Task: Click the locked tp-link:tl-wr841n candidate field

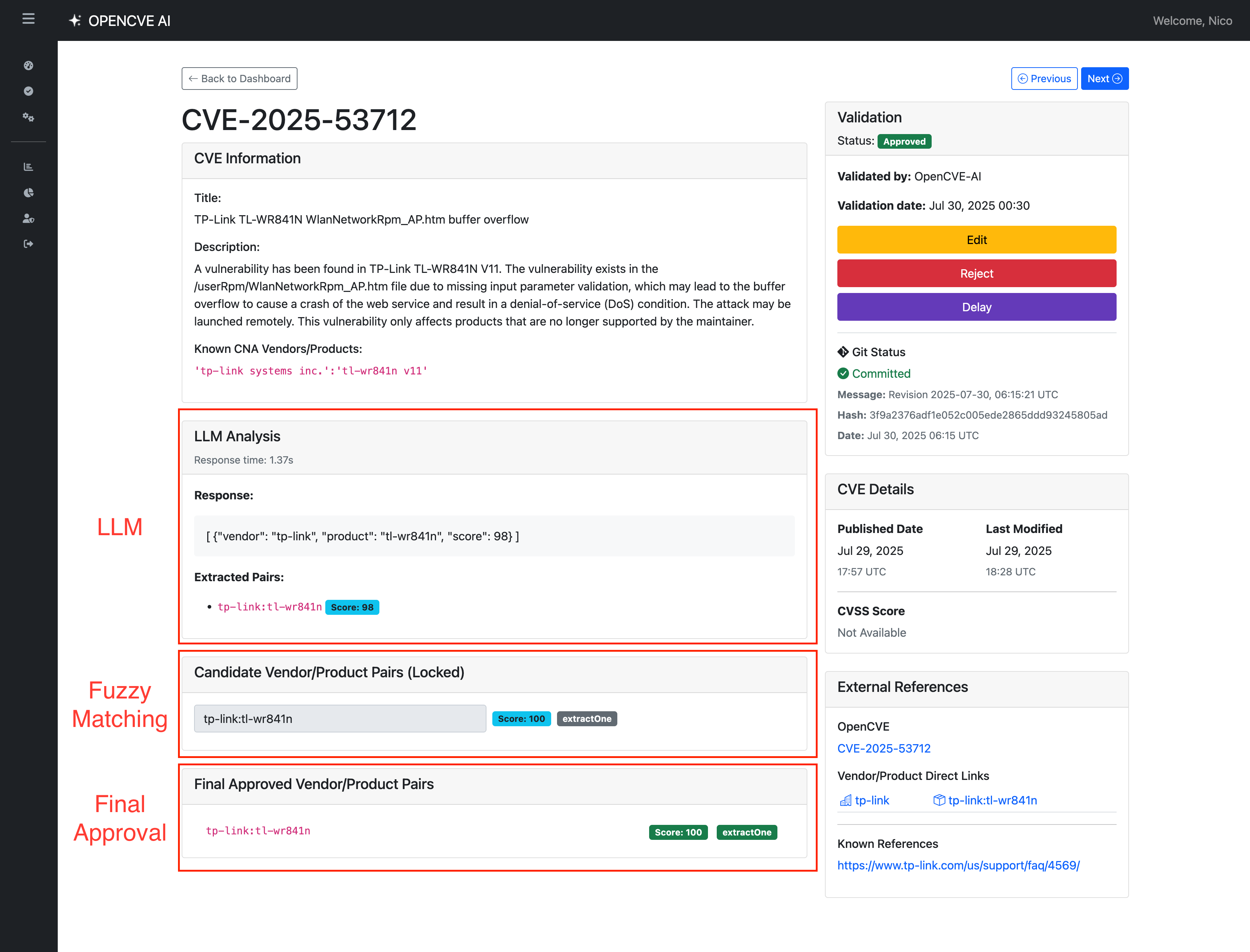Action: click(340, 719)
